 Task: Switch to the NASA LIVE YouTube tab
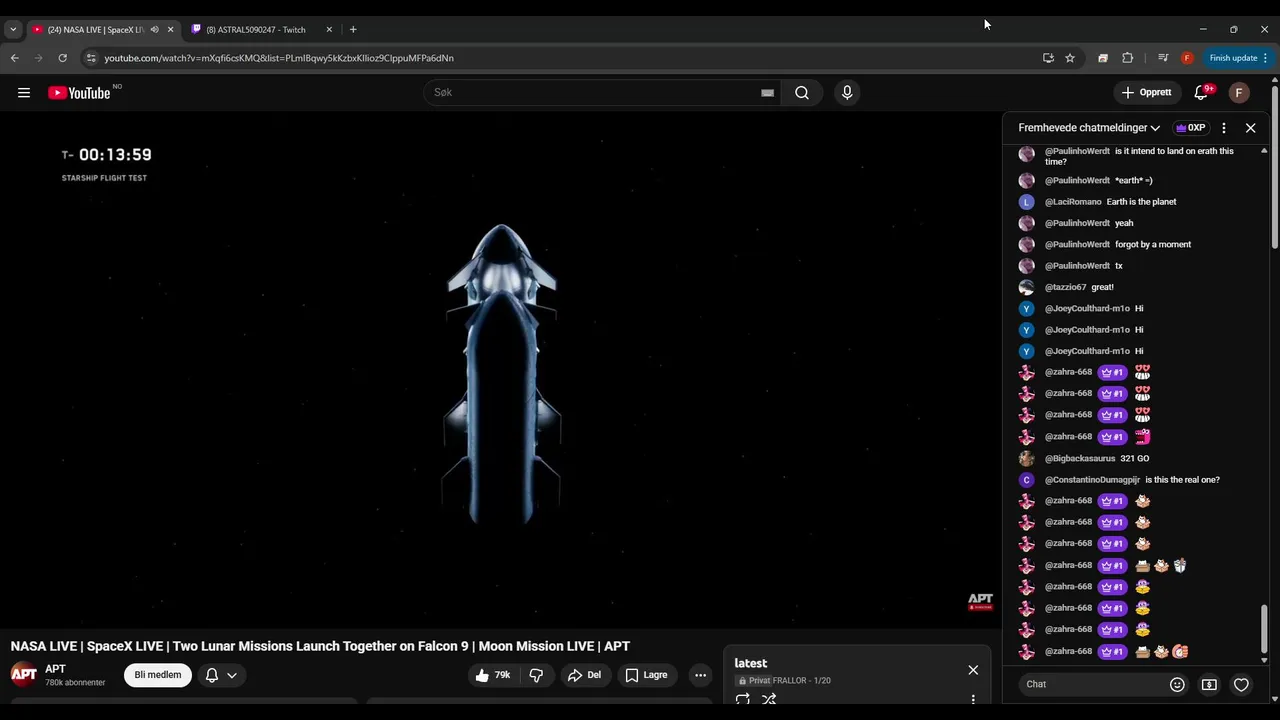click(94, 30)
